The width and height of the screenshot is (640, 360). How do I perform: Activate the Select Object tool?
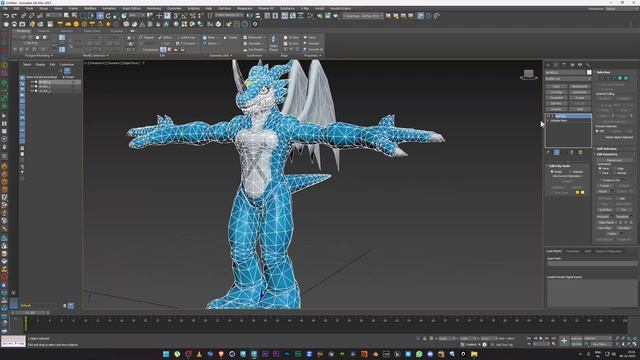[66, 16]
